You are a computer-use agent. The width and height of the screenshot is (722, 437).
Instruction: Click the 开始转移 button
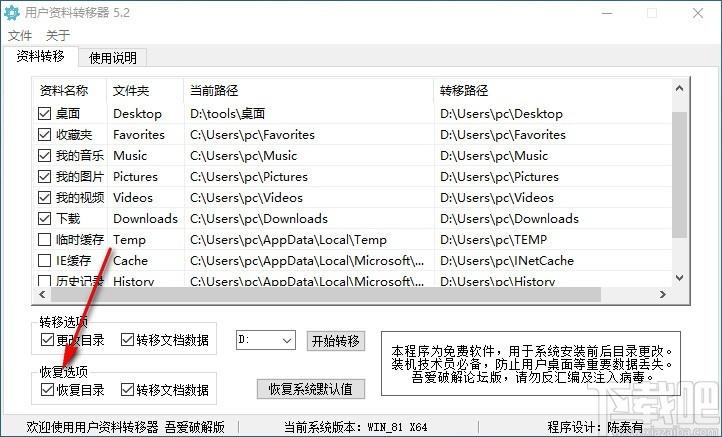point(336,341)
